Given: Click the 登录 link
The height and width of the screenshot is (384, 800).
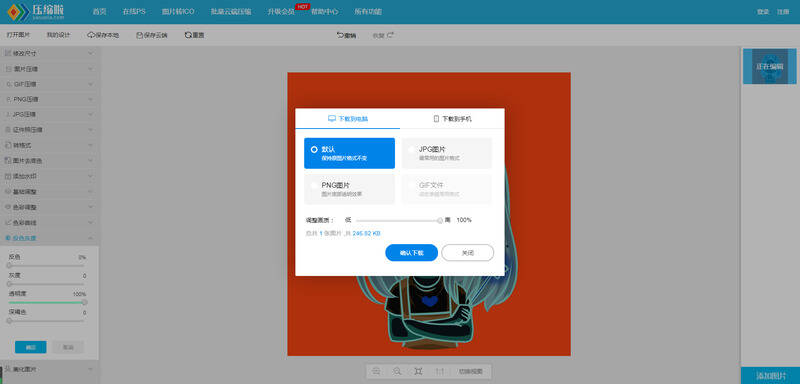Looking at the screenshot, I should [x=763, y=12].
